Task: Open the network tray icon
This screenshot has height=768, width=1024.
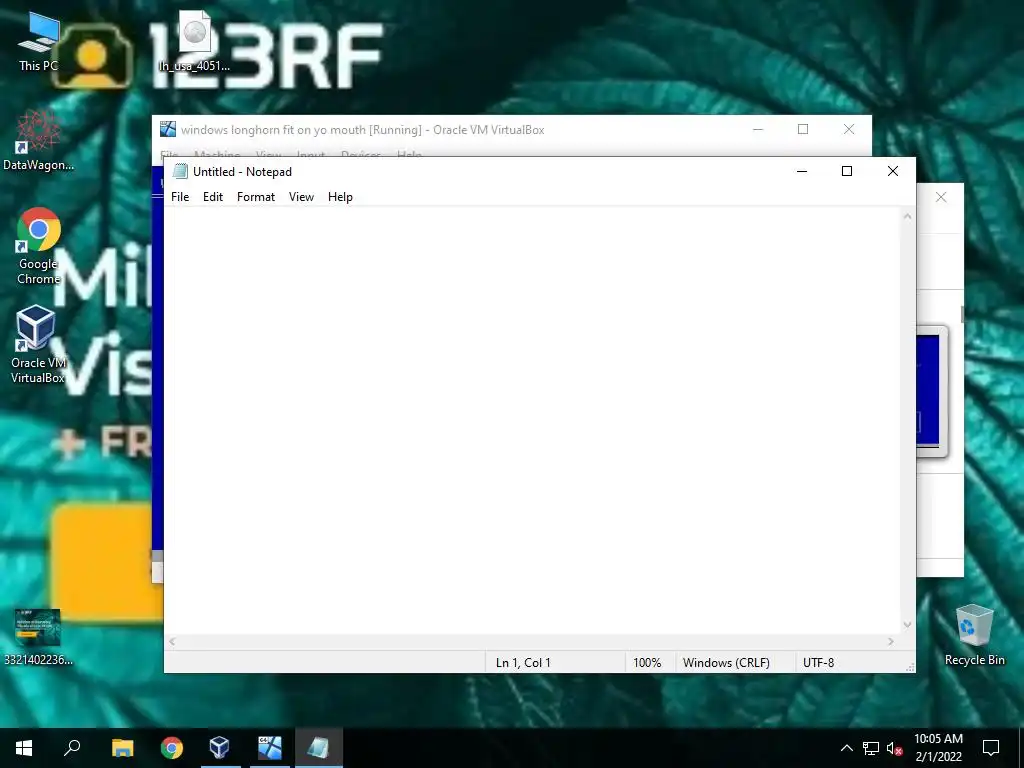Action: tap(871, 748)
